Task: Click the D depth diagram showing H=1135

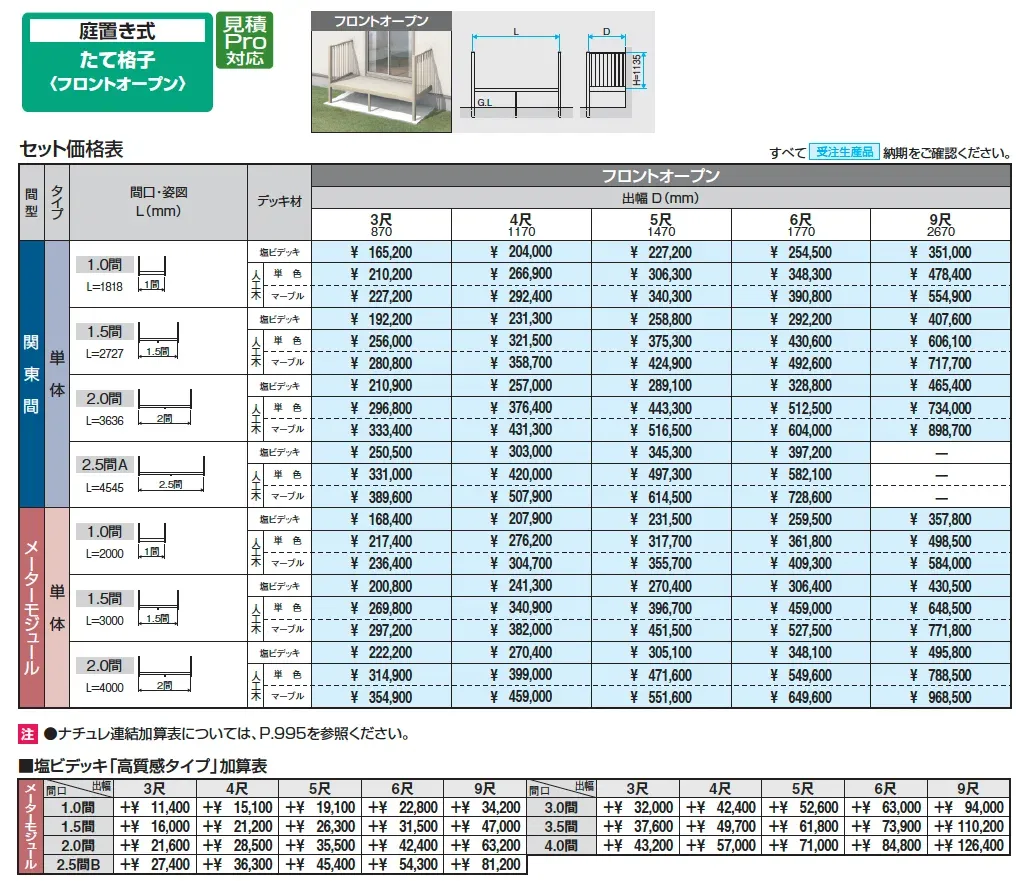Action: [x=614, y=73]
